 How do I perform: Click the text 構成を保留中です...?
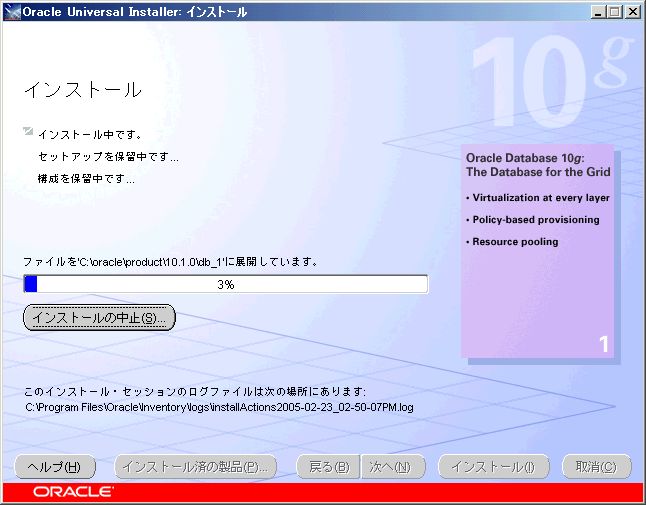[86, 178]
